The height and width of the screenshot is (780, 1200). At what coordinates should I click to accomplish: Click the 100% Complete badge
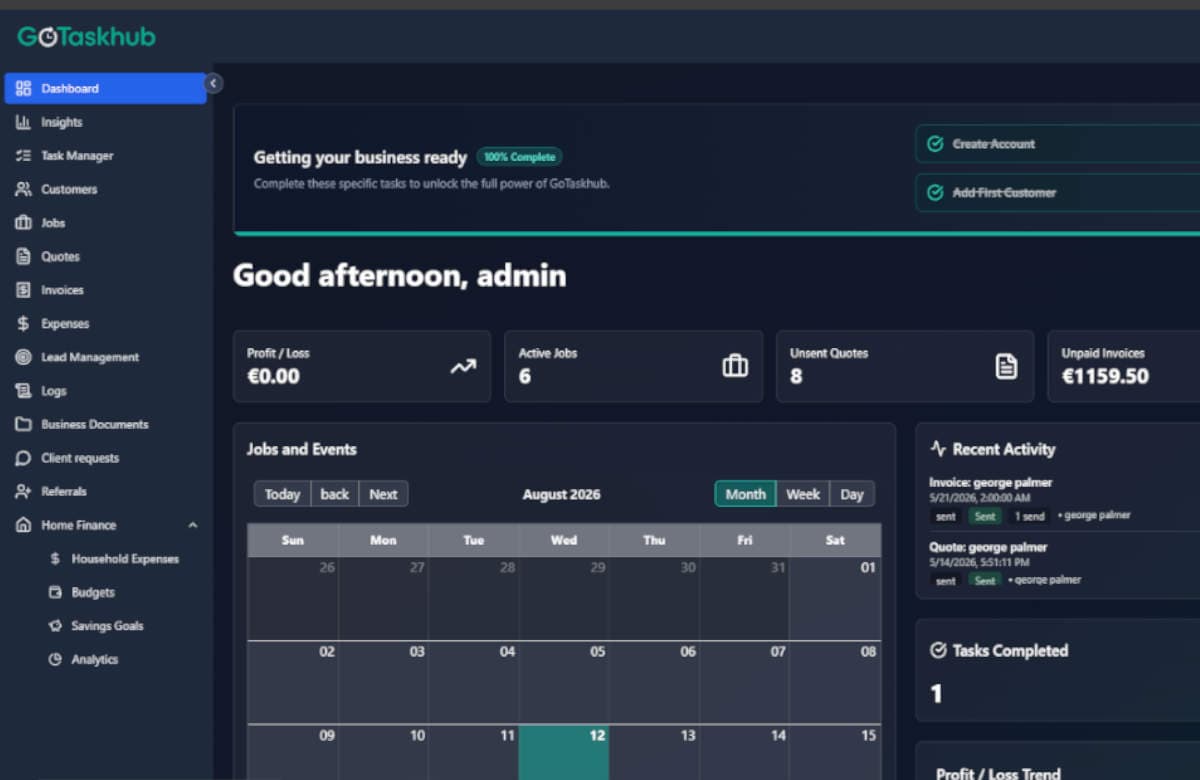point(519,157)
